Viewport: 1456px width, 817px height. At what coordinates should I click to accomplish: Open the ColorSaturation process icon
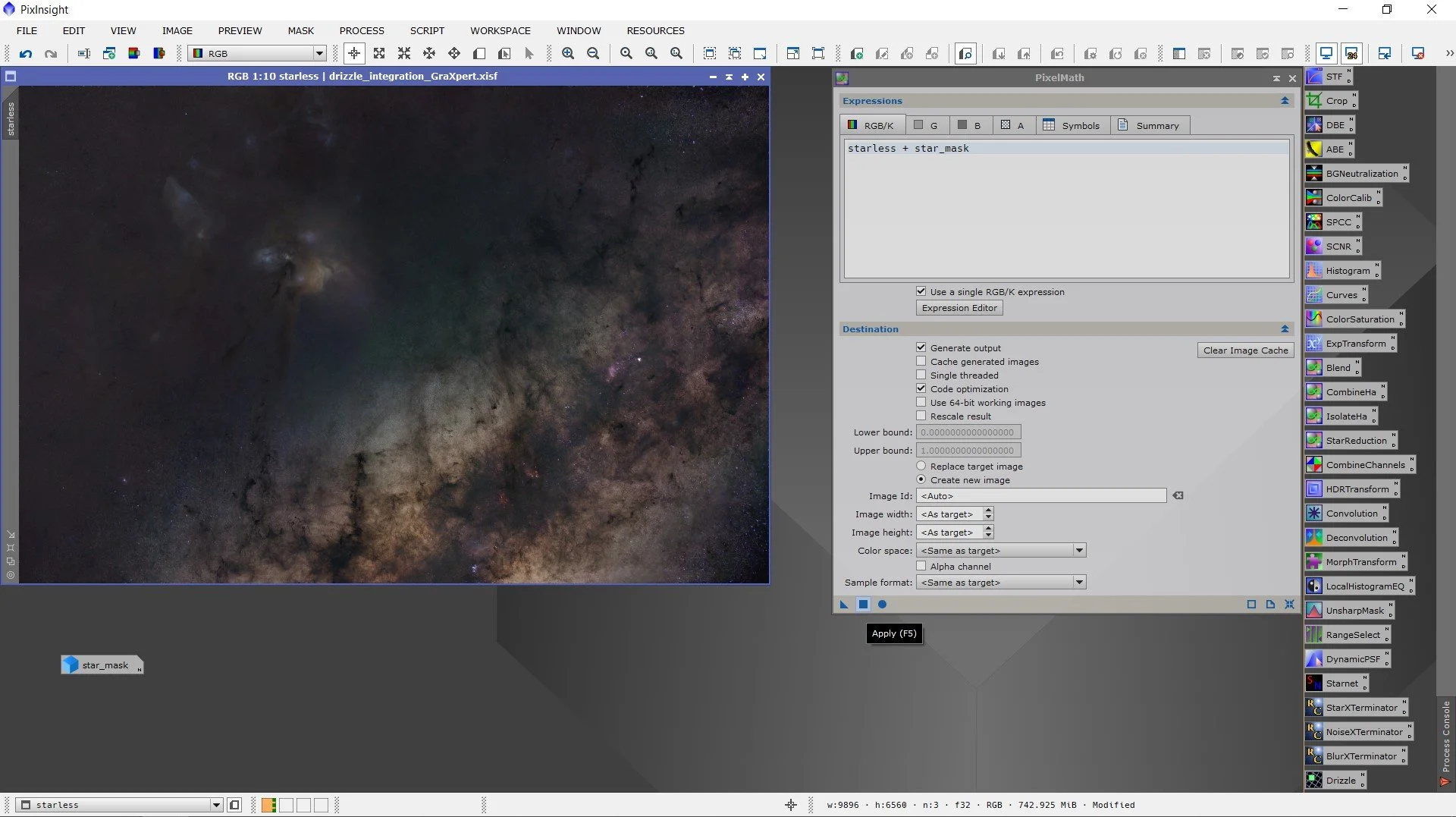1354,319
